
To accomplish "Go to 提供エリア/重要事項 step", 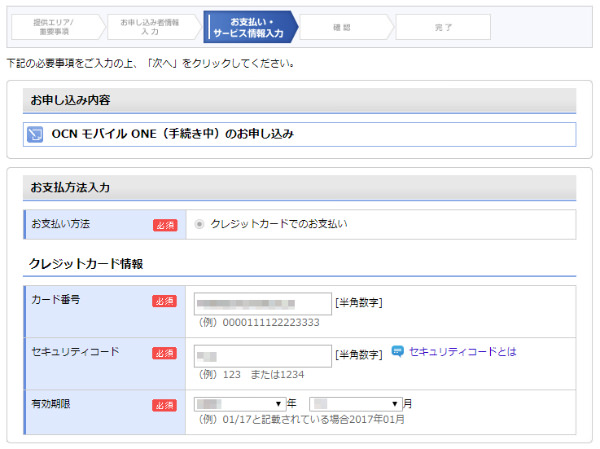I will click(57, 27).
